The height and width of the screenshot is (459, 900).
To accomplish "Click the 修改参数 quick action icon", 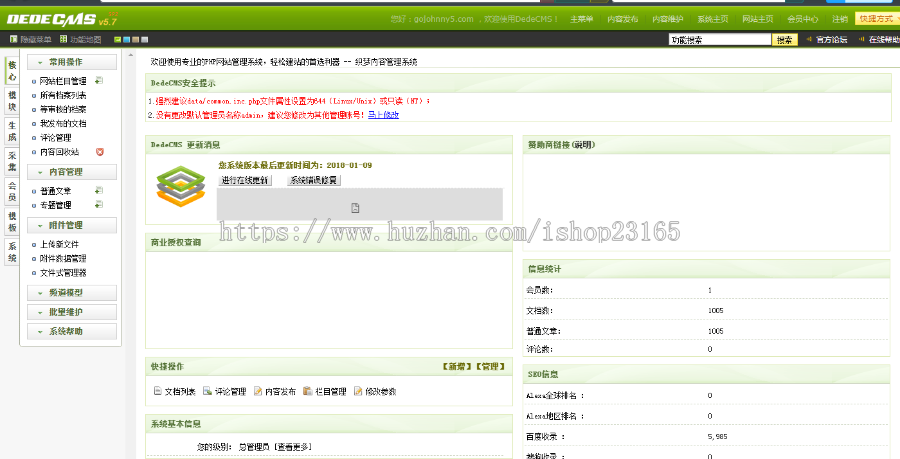I will pos(358,391).
